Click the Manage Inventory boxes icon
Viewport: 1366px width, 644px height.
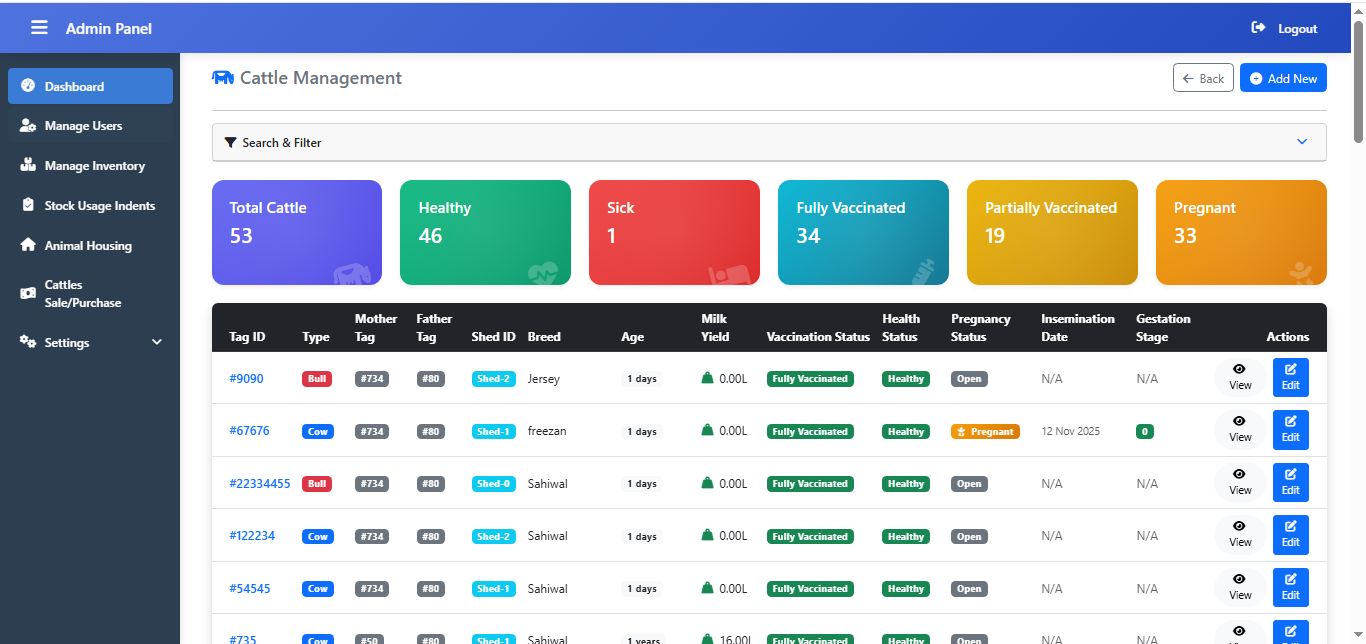point(28,166)
